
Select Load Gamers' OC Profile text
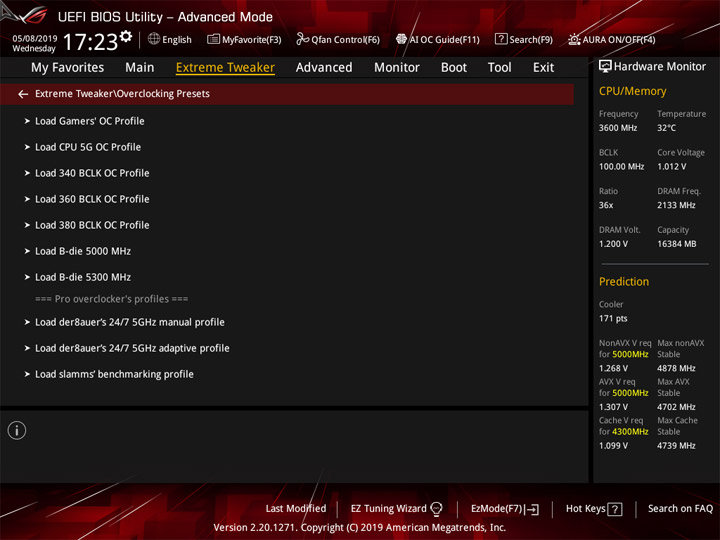[90, 121]
